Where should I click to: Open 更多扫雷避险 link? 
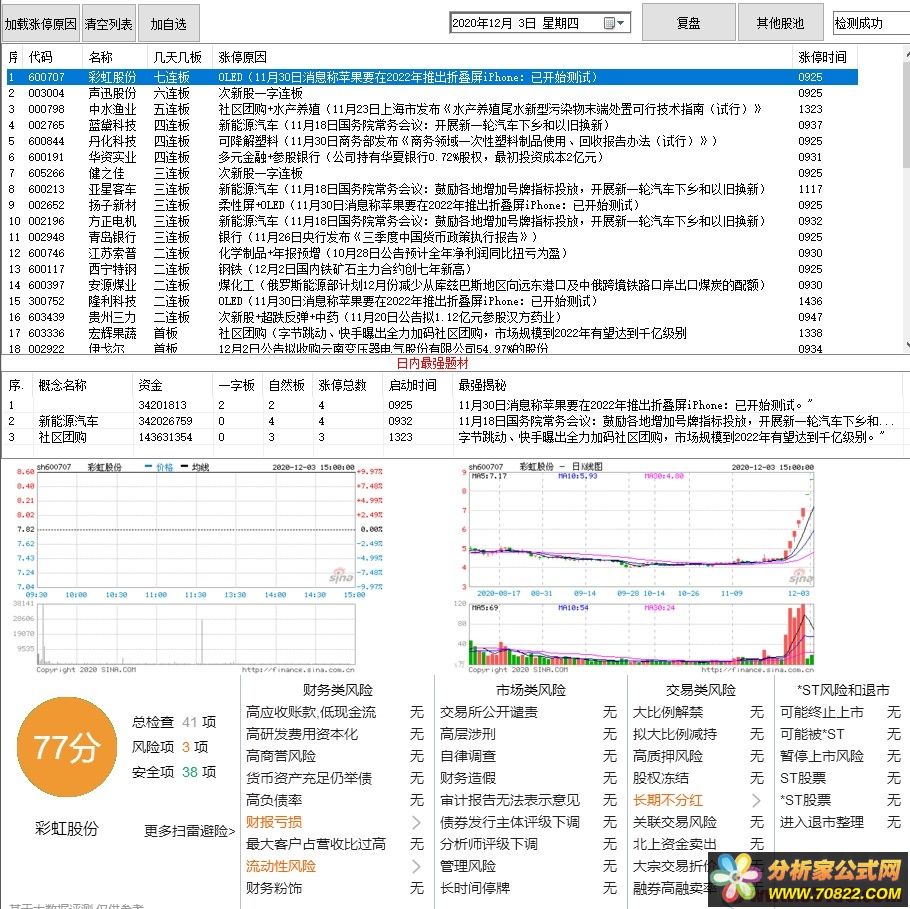[x=189, y=831]
